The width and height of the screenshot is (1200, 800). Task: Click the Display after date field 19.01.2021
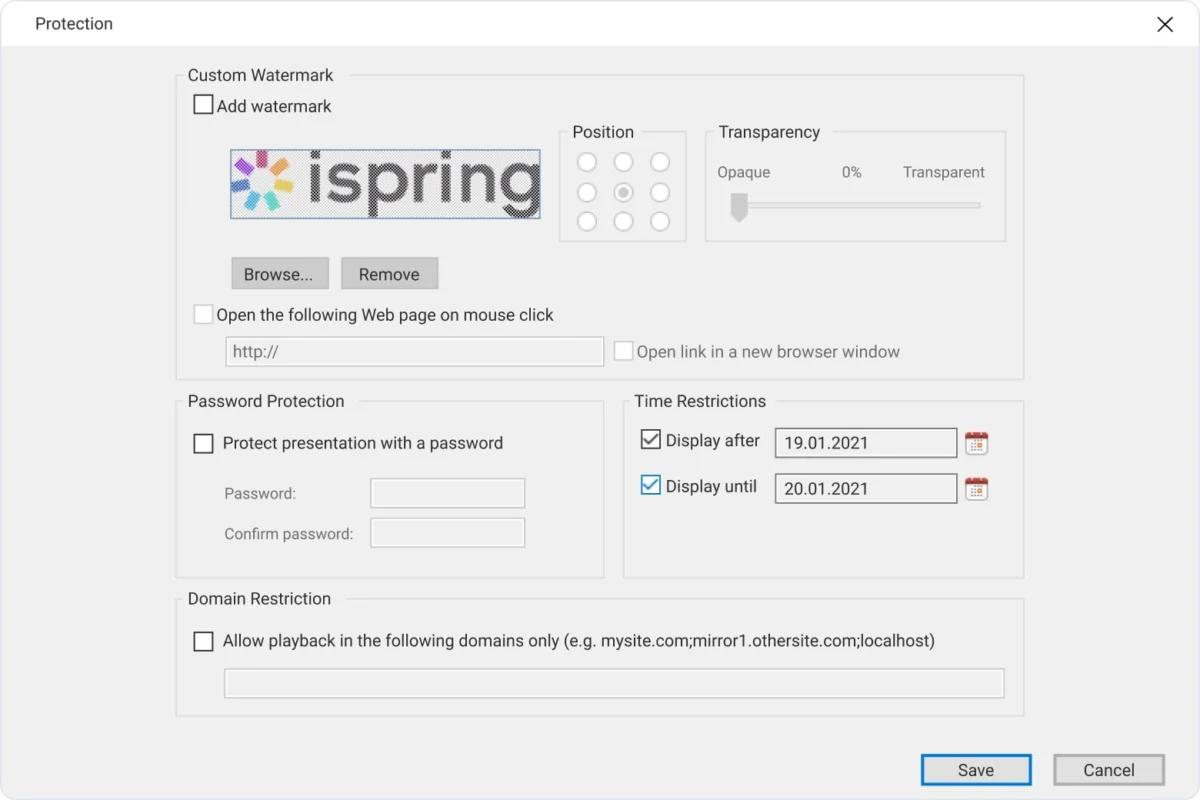coord(866,443)
